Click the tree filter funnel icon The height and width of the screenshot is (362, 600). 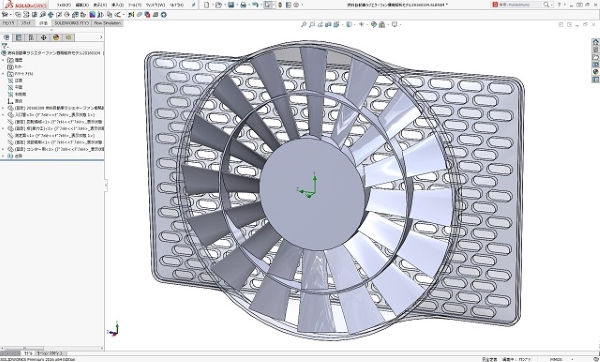click(4, 46)
